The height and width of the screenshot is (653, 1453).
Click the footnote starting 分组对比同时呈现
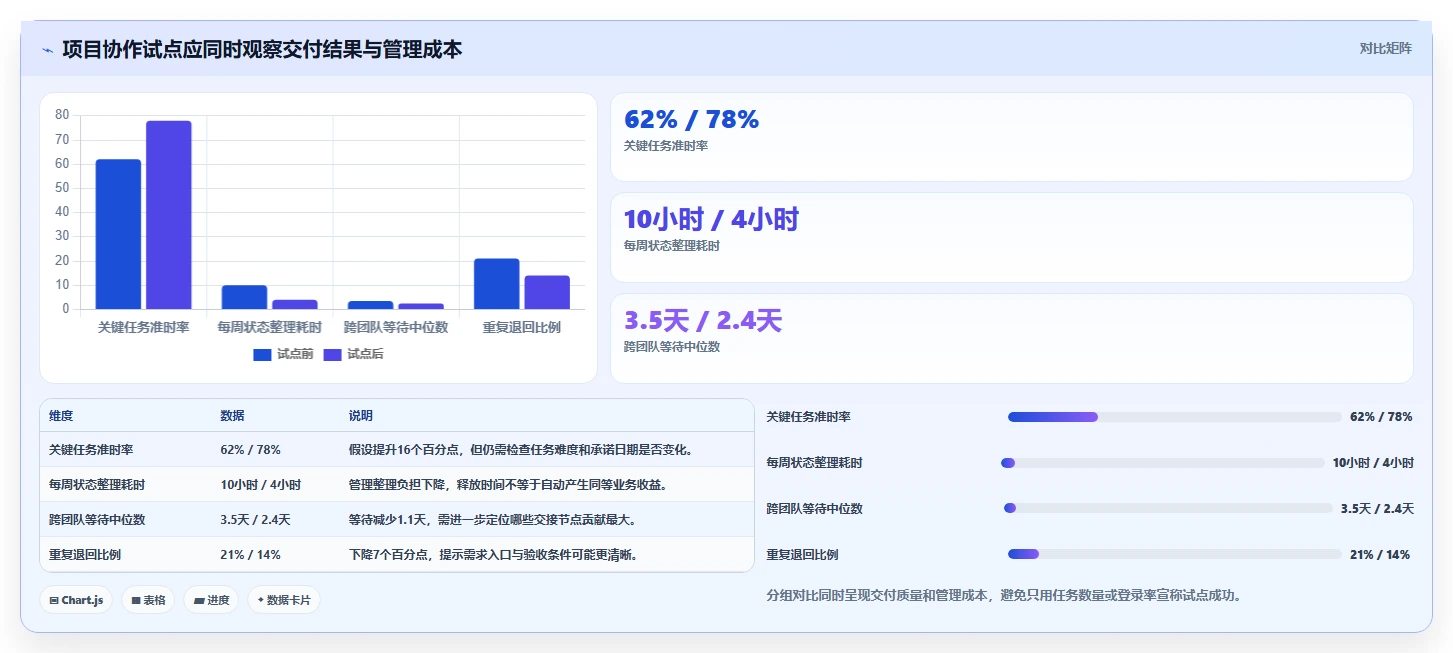(x=1003, y=595)
